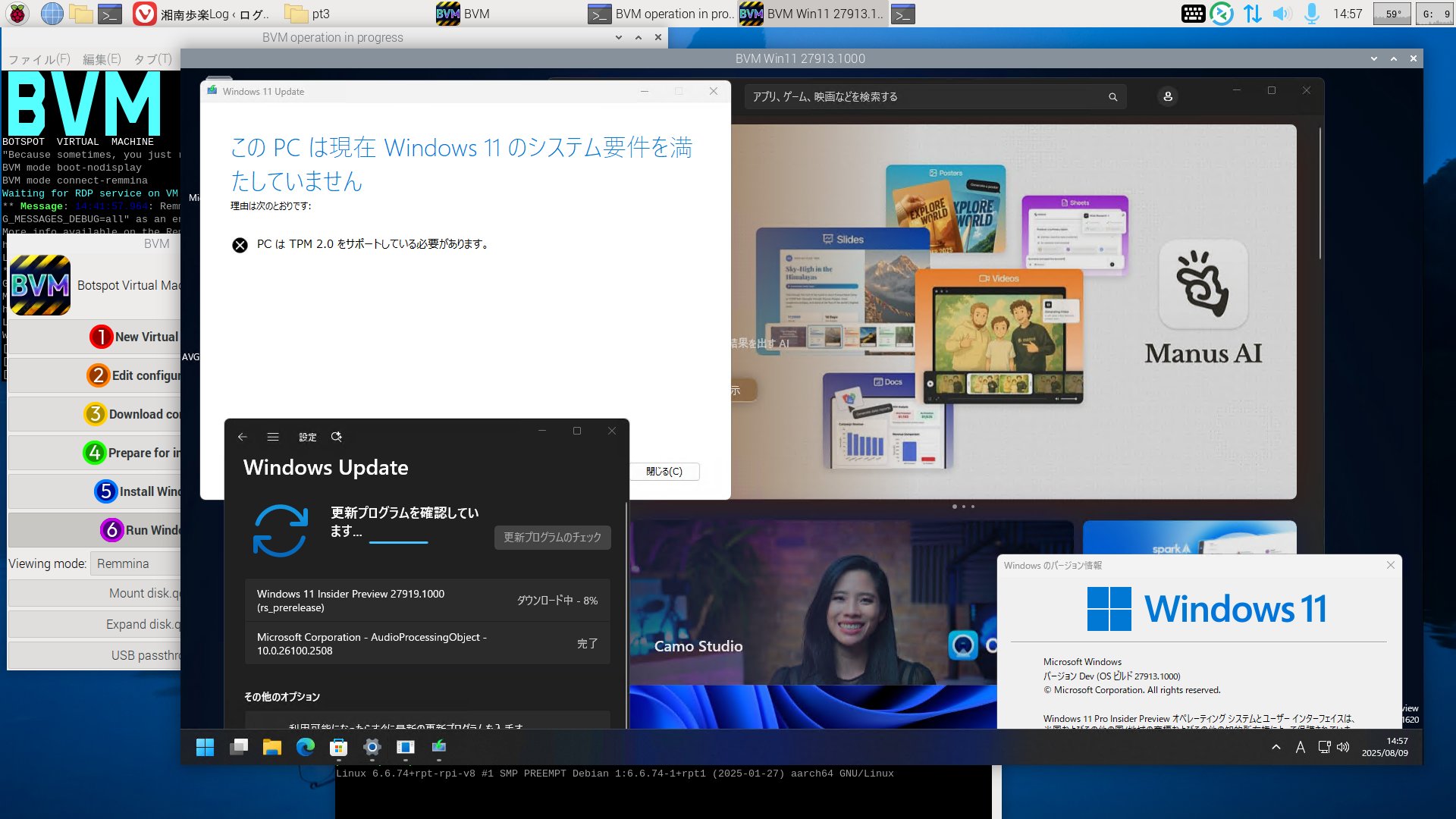
Task: Click the Windows Update sync arrows icon
Action: pos(281,531)
